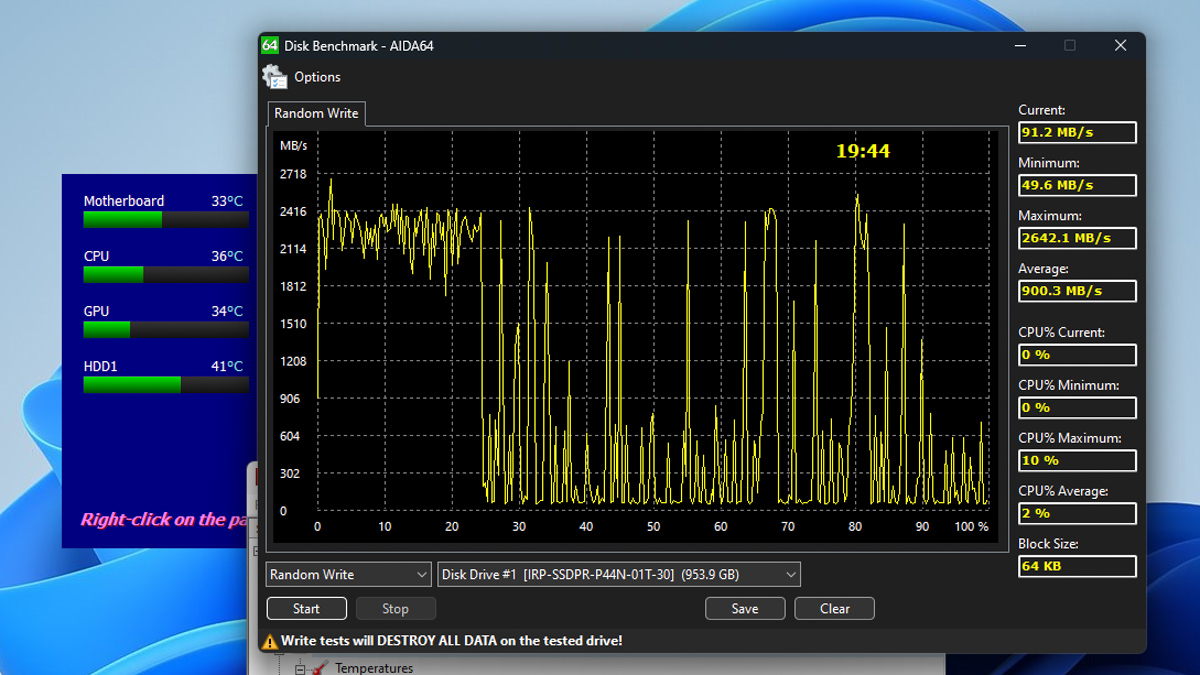The image size is (1200, 675).
Task: Click the warning triangle icon
Action: click(269, 641)
